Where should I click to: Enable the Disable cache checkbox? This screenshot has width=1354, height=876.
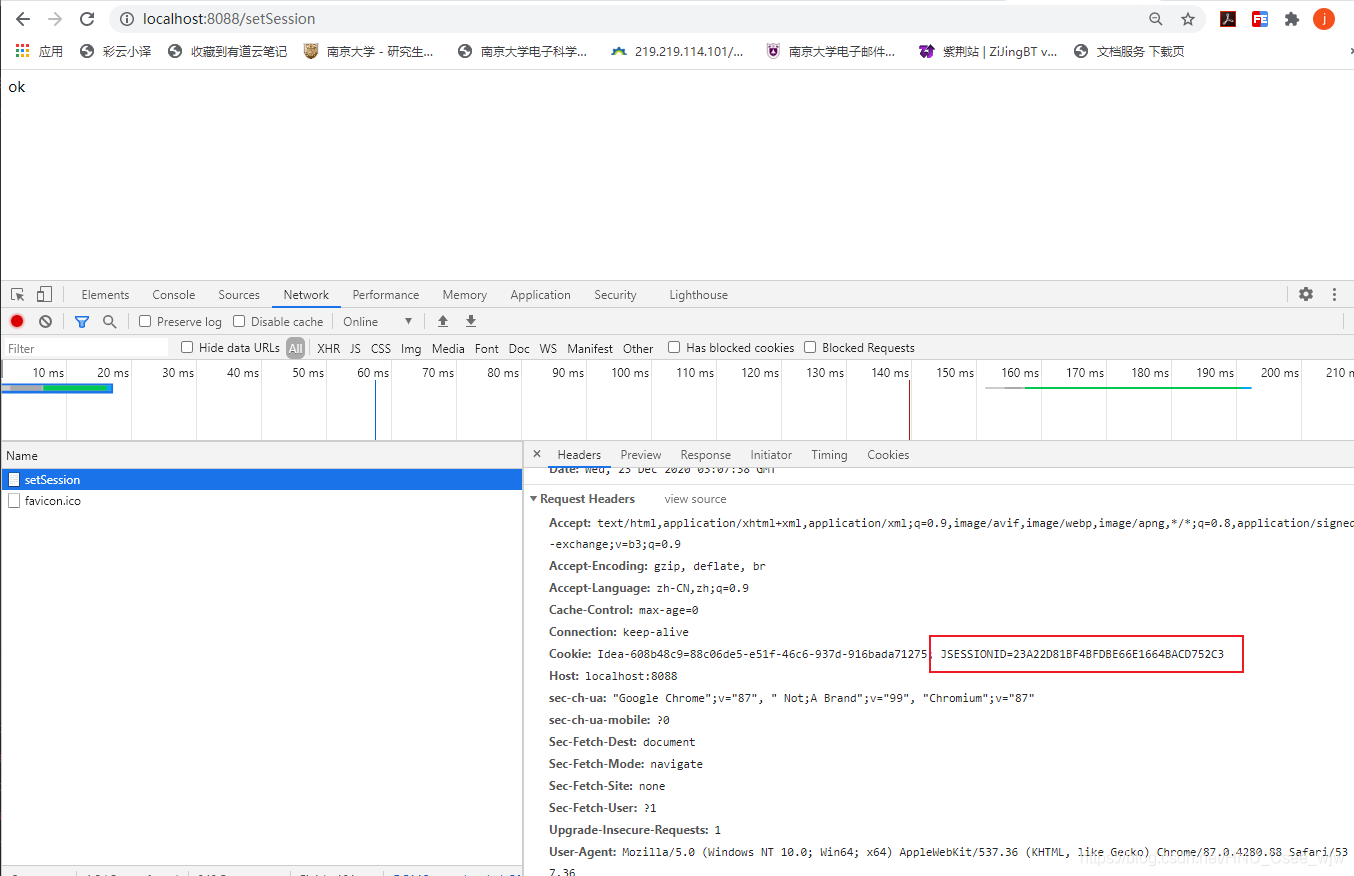pyautogui.click(x=239, y=321)
